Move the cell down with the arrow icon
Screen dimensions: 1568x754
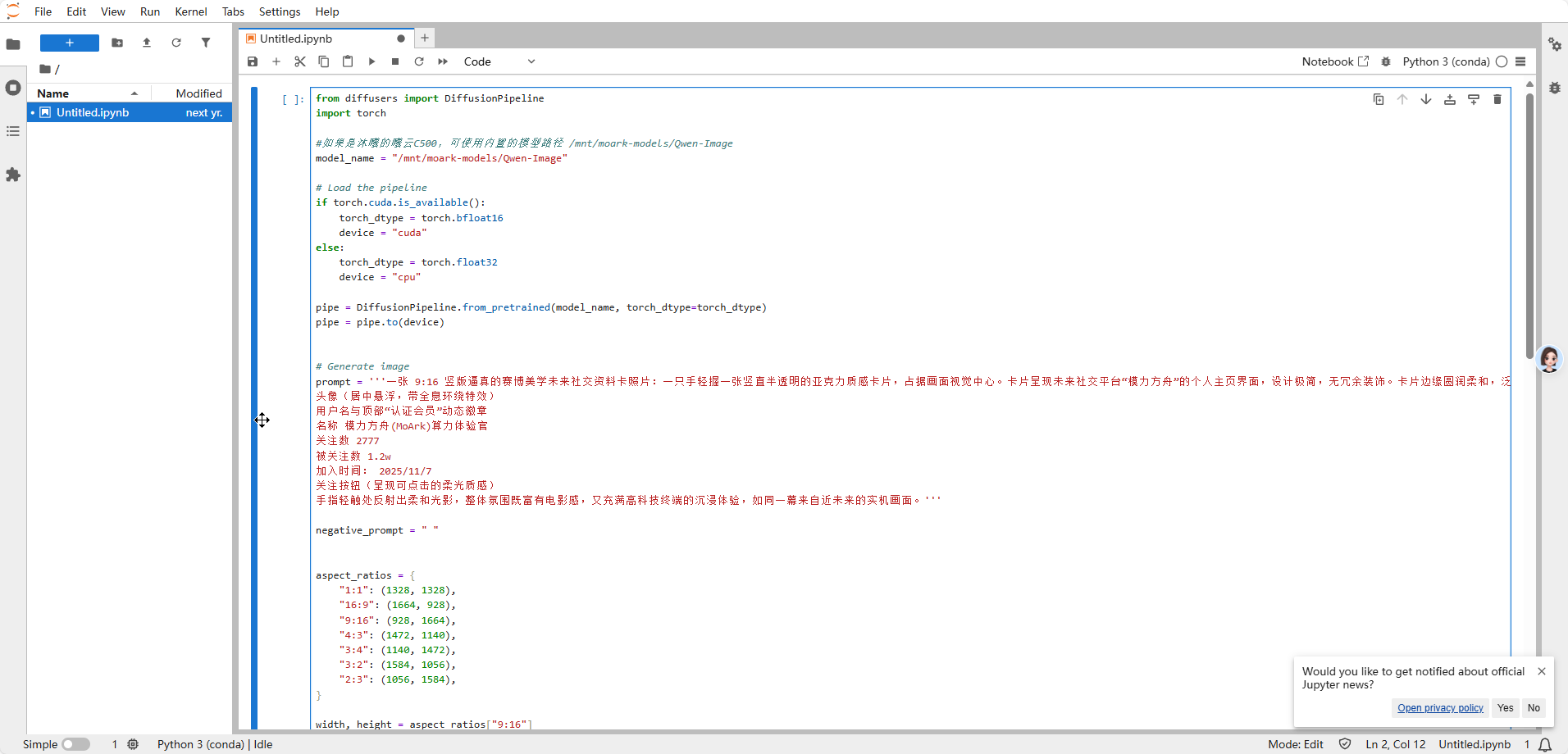click(1426, 99)
